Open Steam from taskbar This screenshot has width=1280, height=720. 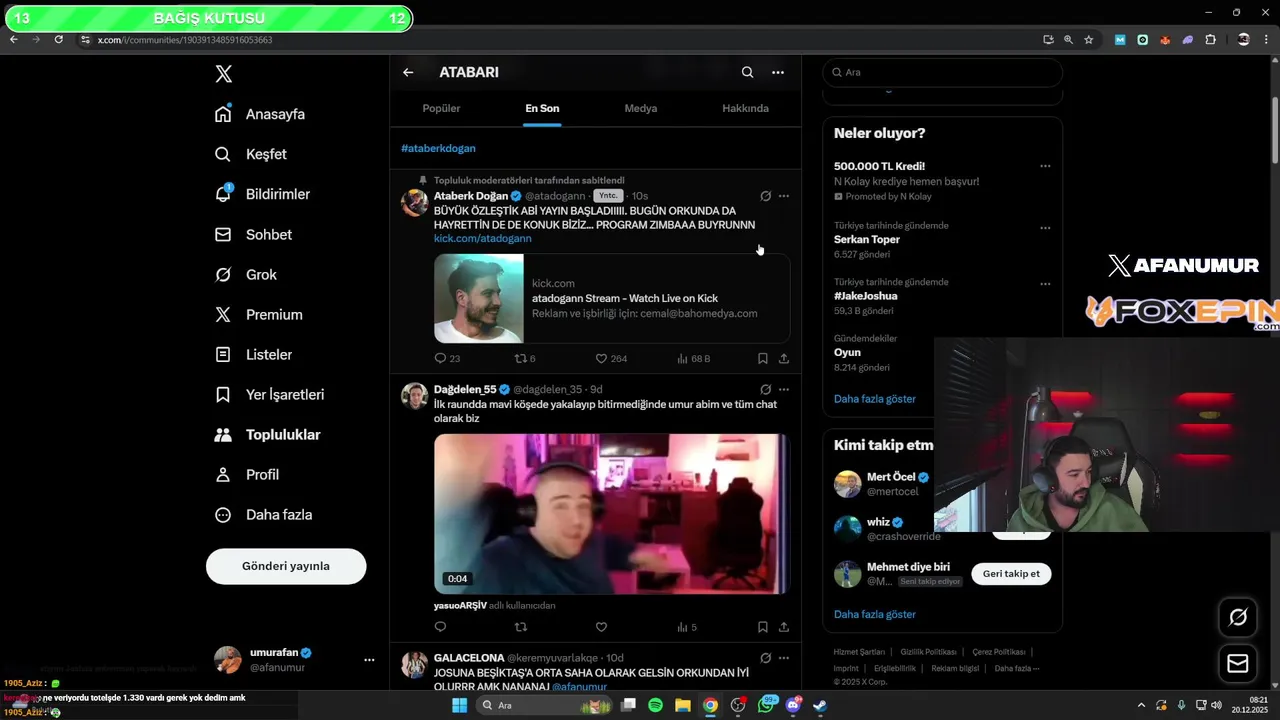click(x=820, y=705)
